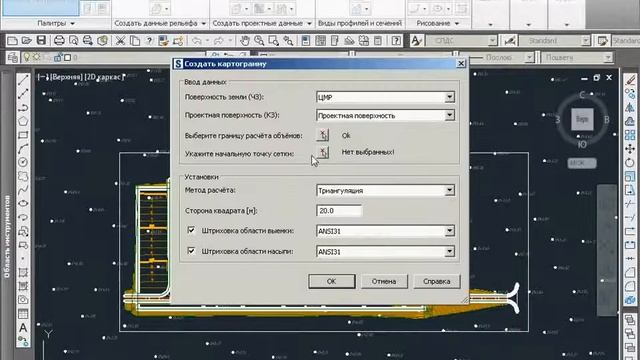Open выемки hatch pattern ANSI31 dropdown
Image resolution: width=640 pixels, height=360 pixels.
pos(449,231)
